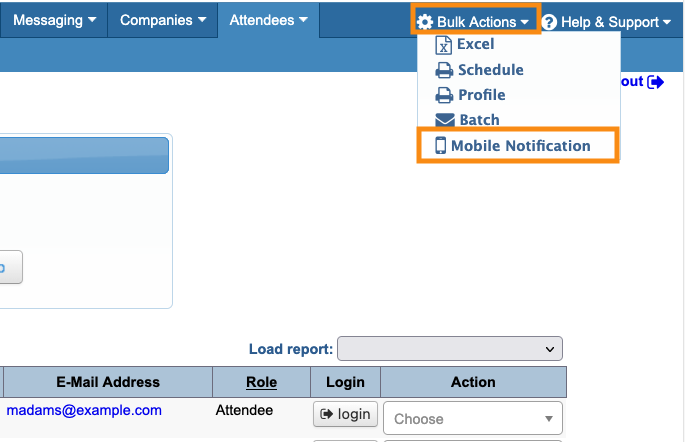Open the Messaging dropdown menu
This screenshot has height=442, width=685.
point(54,20)
